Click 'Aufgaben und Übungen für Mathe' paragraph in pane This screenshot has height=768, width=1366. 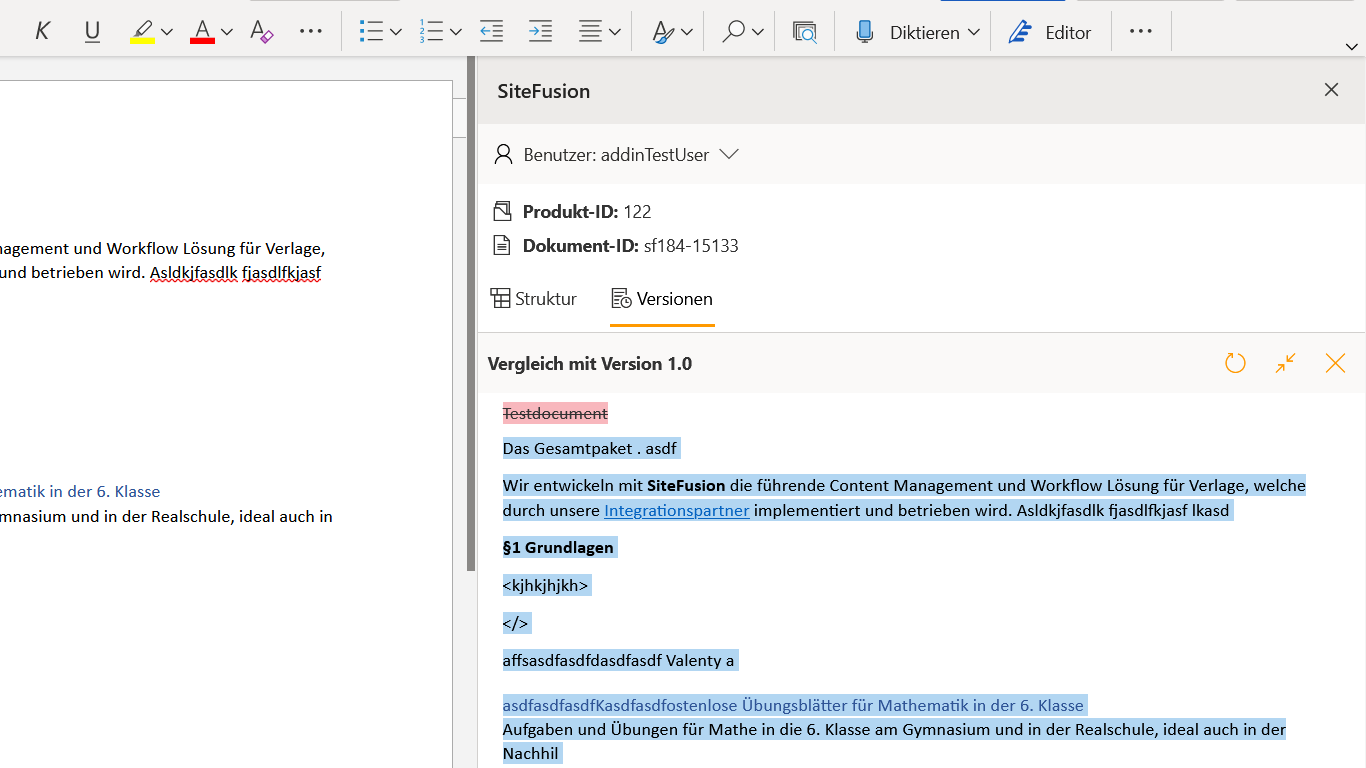(894, 741)
